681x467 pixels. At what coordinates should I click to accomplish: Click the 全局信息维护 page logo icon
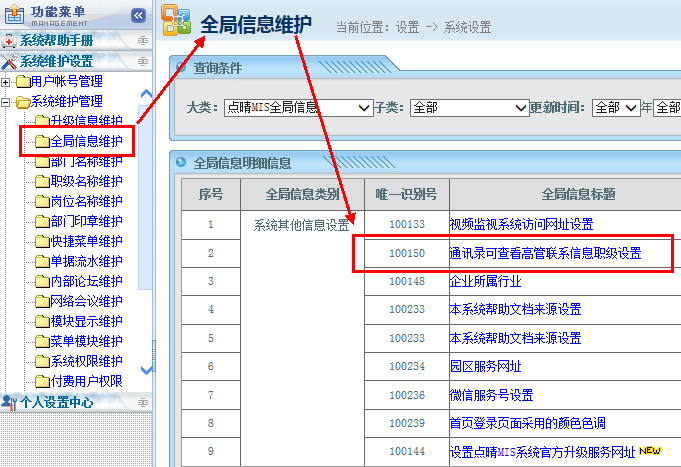(x=176, y=24)
